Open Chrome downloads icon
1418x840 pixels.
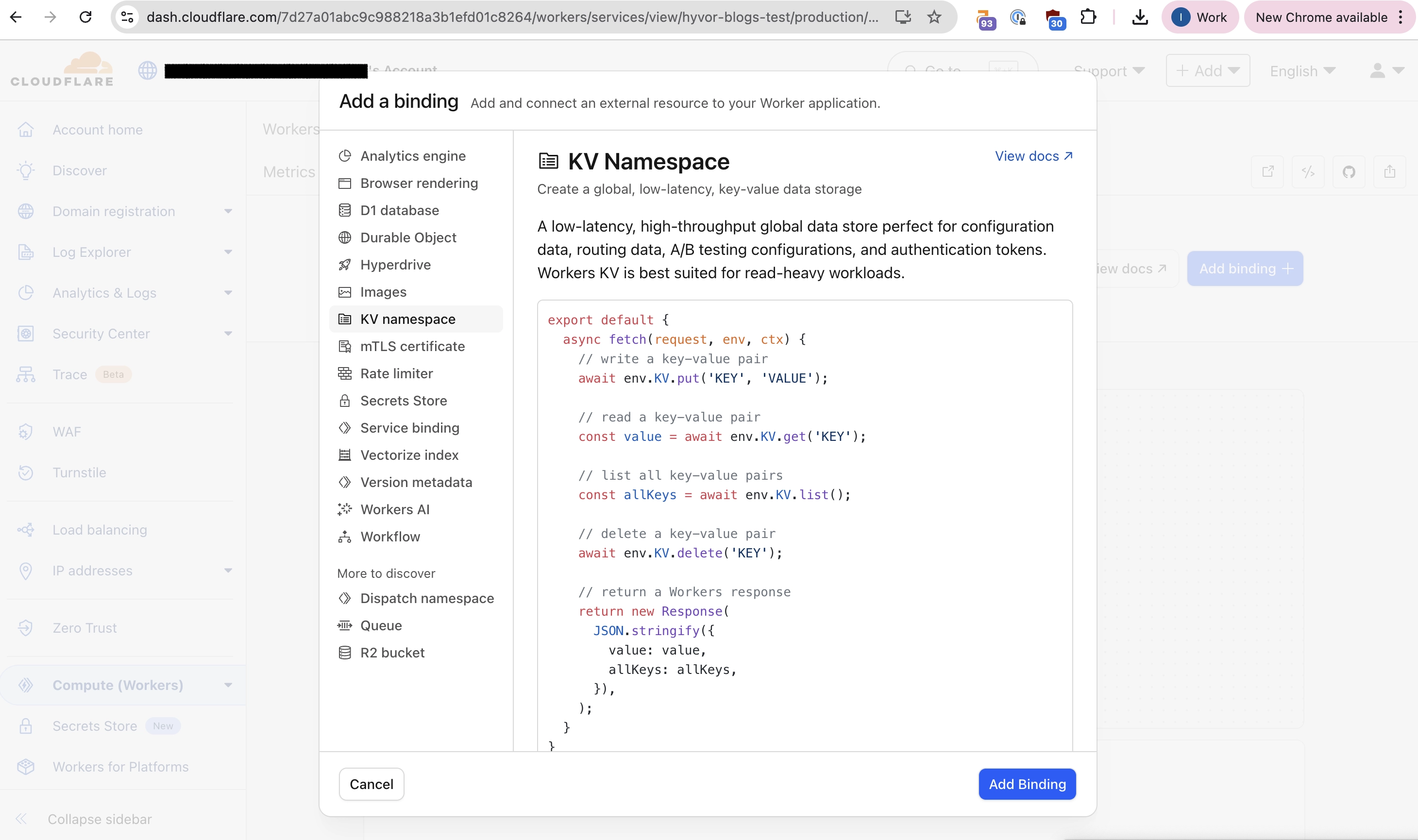pos(1139,17)
